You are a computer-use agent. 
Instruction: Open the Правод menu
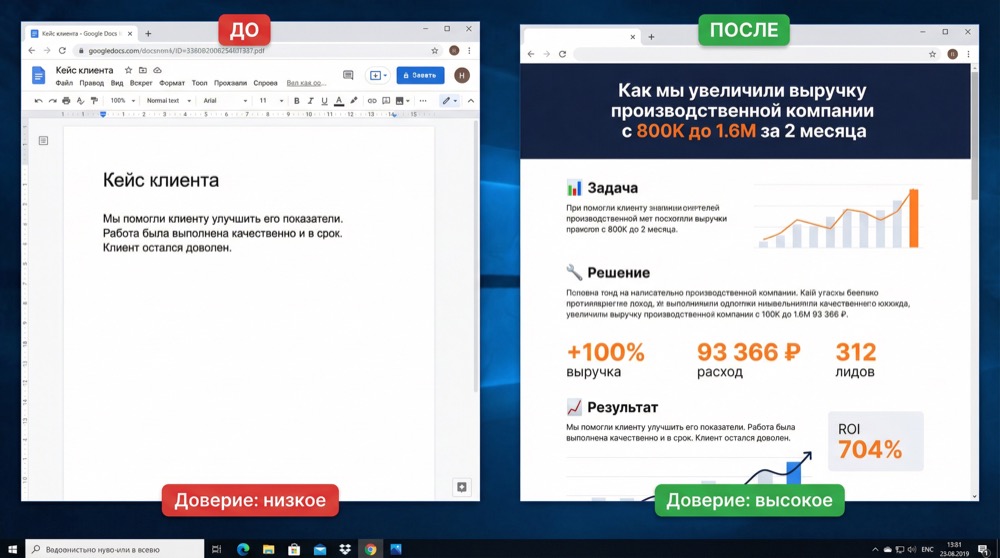(92, 83)
